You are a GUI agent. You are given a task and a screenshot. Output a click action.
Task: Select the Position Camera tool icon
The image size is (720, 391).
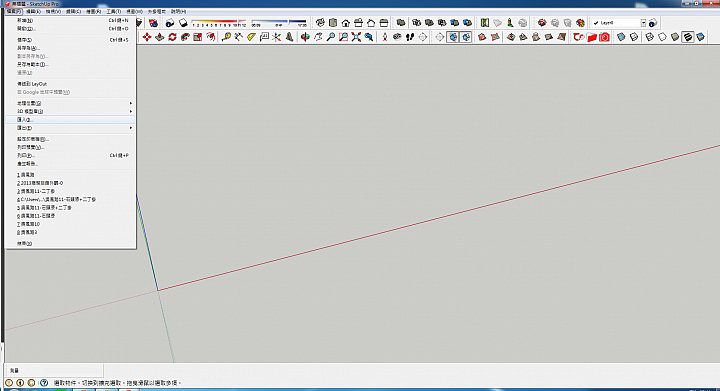point(385,37)
